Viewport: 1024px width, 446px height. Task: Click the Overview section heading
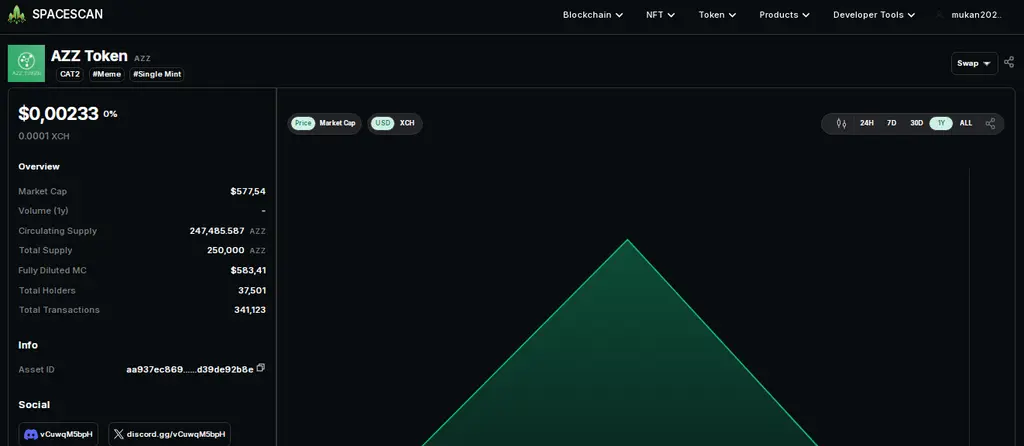(x=39, y=167)
